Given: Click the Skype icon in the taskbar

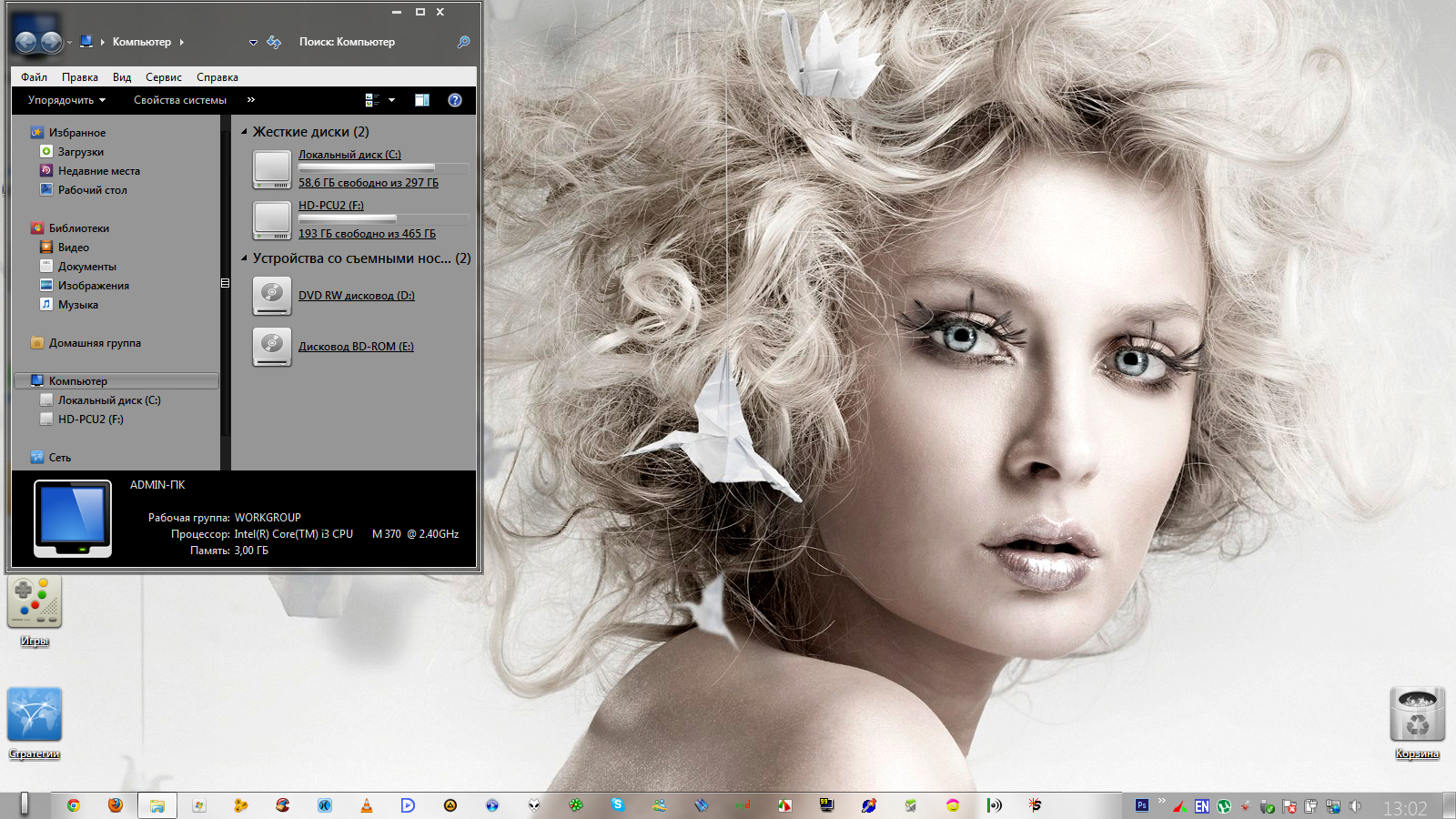Looking at the screenshot, I should 618,804.
